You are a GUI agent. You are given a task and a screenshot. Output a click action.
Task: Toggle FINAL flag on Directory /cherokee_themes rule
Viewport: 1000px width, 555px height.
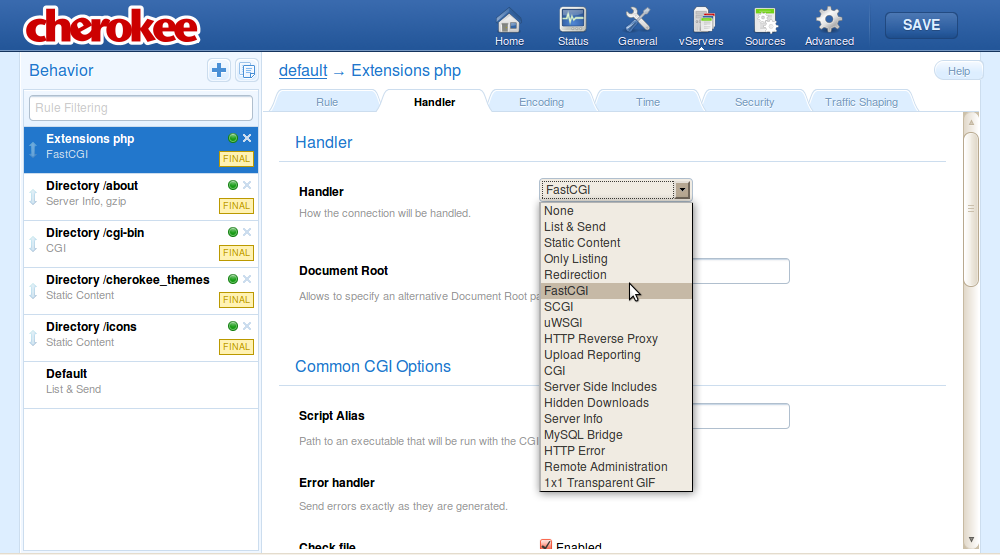(236, 300)
